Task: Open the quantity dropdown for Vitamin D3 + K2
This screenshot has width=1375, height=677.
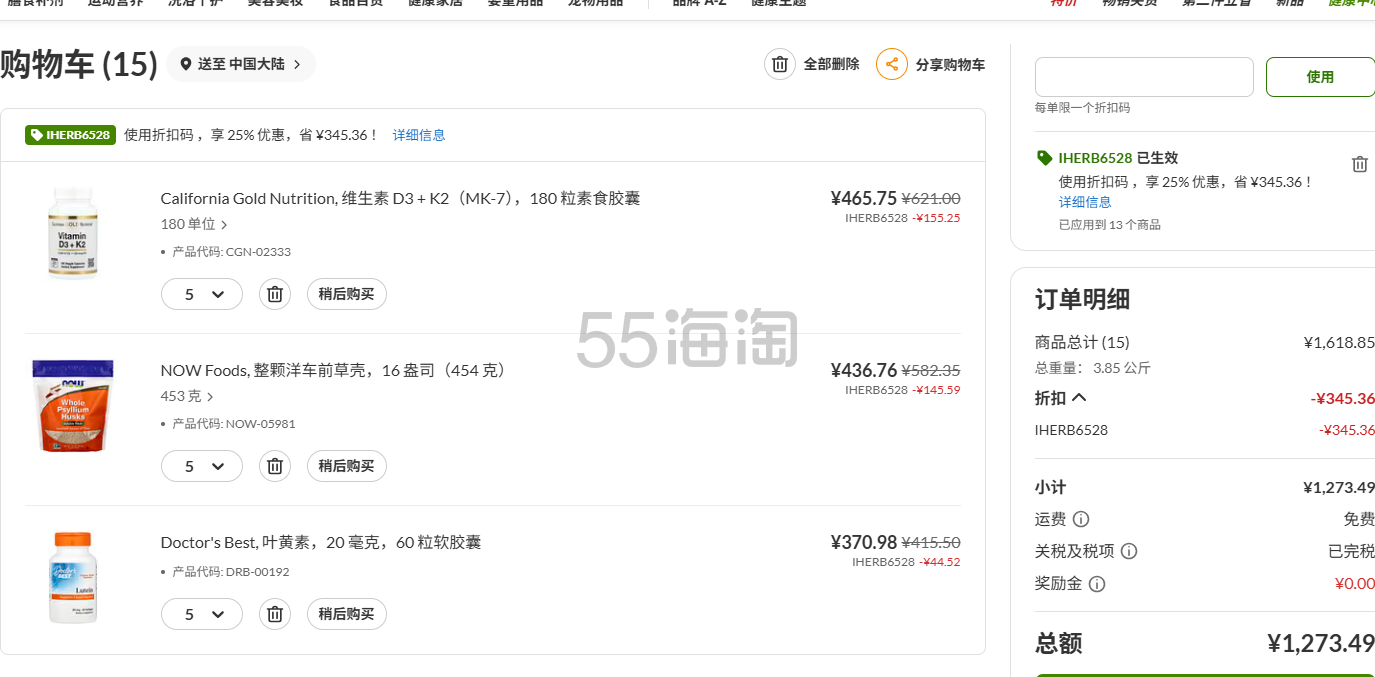Action: [202, 294]
